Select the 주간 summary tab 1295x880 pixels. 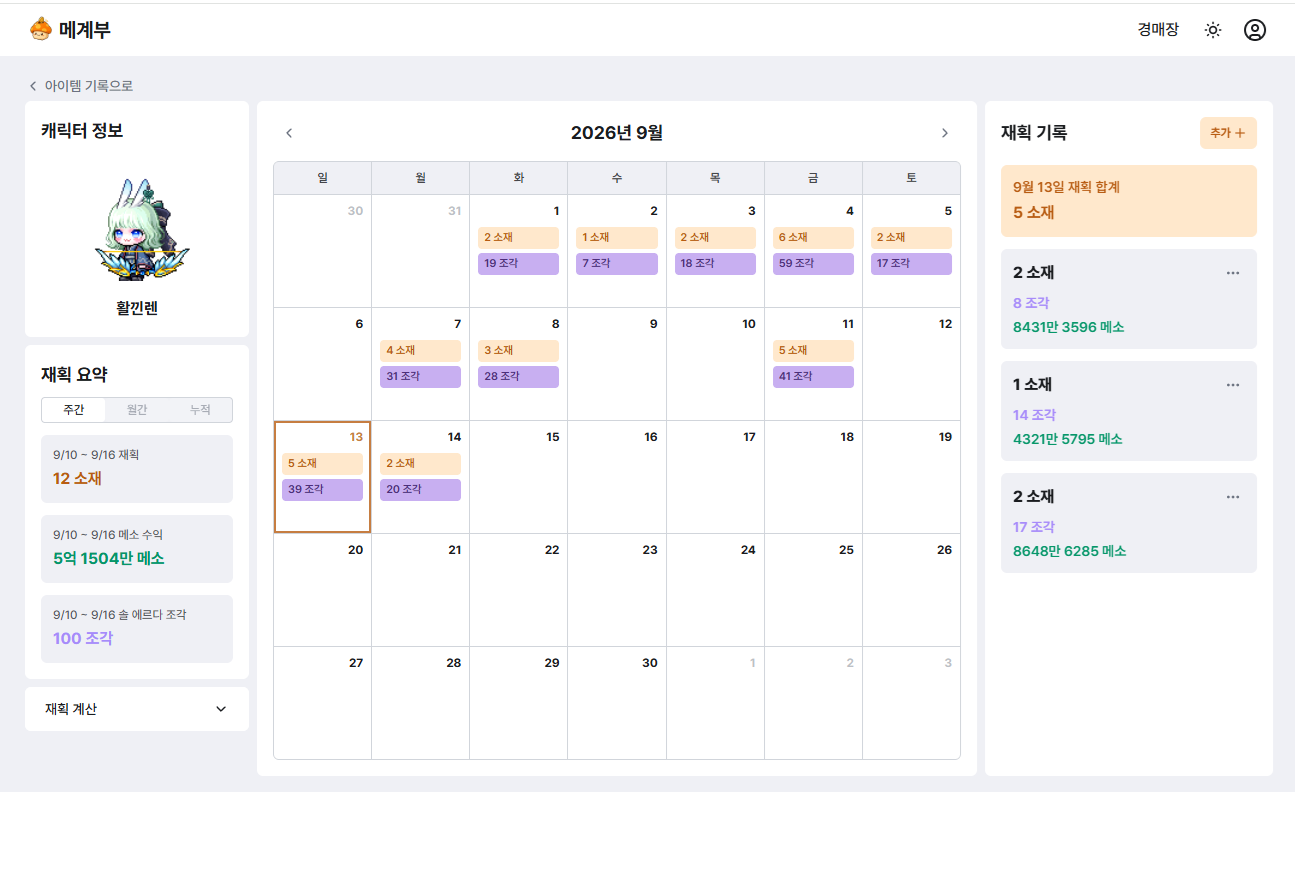(x=73, y=410)
